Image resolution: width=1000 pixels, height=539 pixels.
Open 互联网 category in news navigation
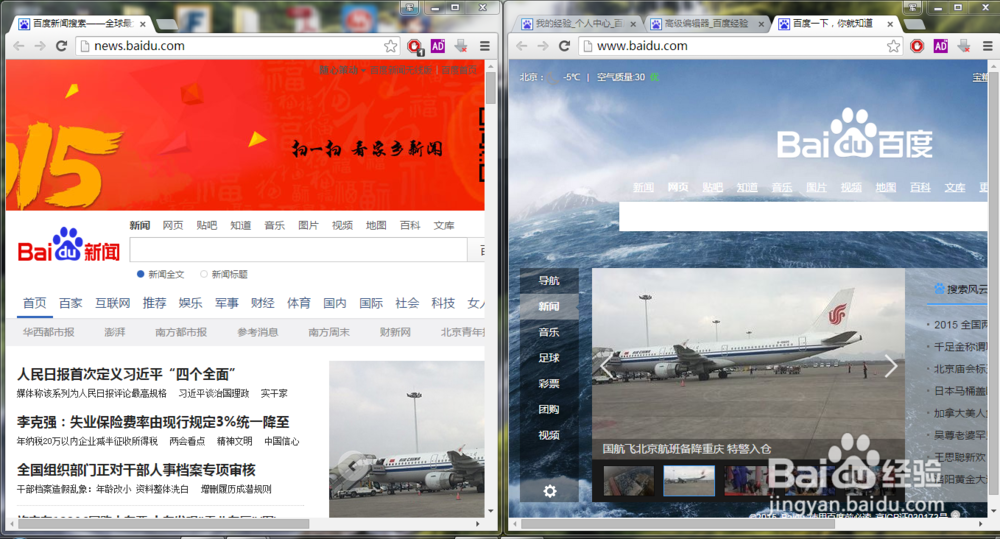click(113, 303)
